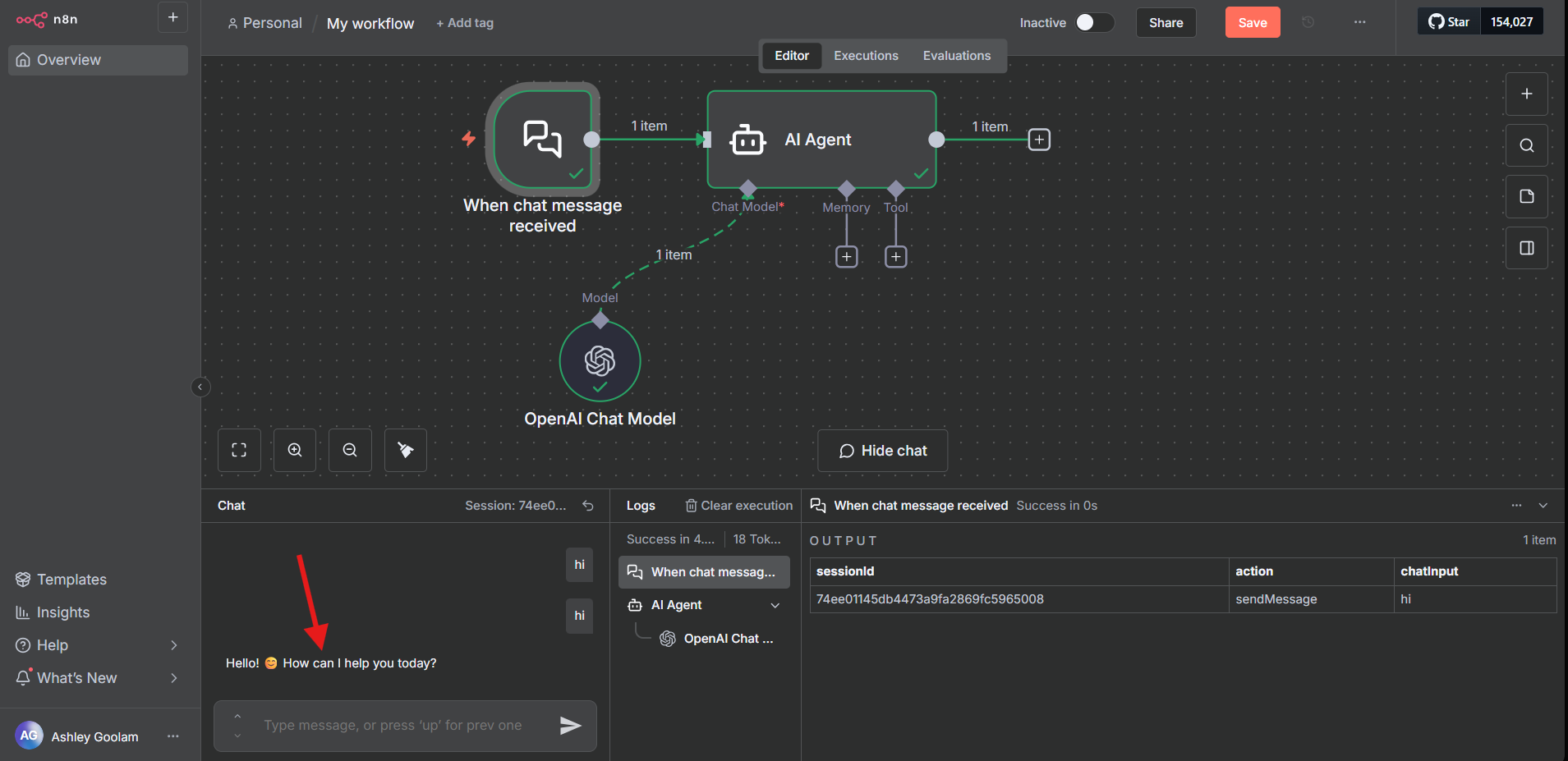This screenshot has width=1568, height=761.
Task: Save the workflow
Action: click(1252, 22)
